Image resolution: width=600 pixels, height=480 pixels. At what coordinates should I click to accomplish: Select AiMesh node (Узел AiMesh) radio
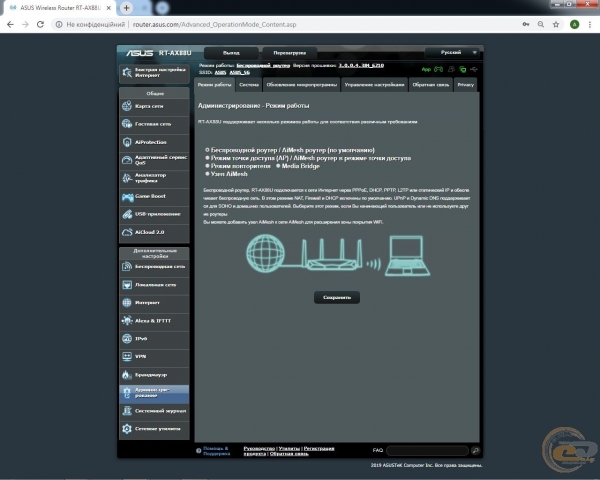(207, 174)
